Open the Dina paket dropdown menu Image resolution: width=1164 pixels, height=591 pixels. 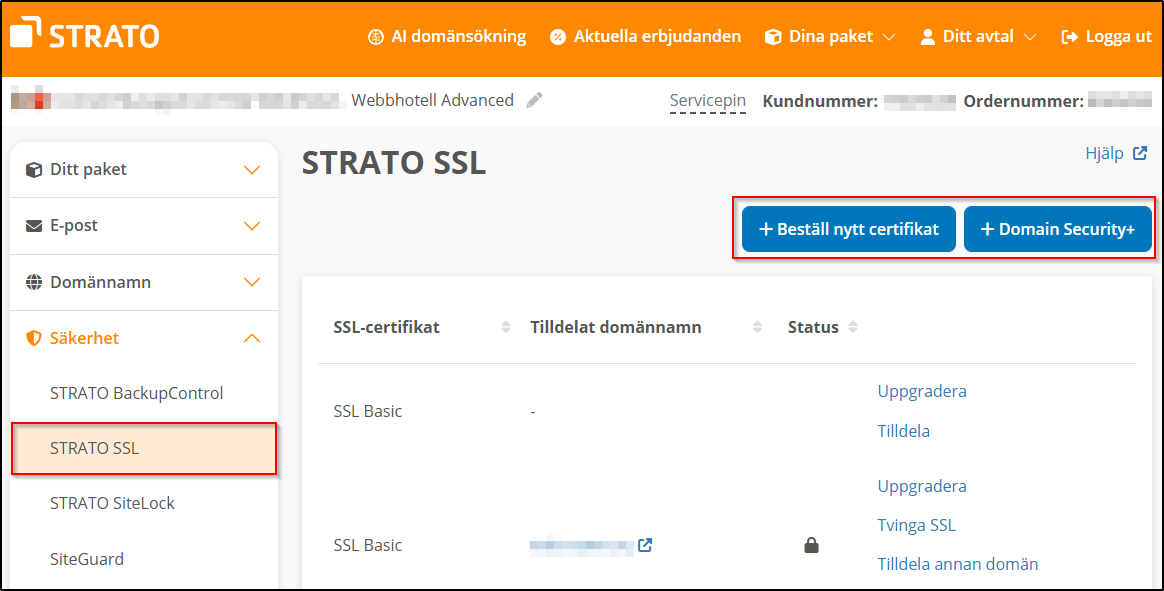(829, 36)
